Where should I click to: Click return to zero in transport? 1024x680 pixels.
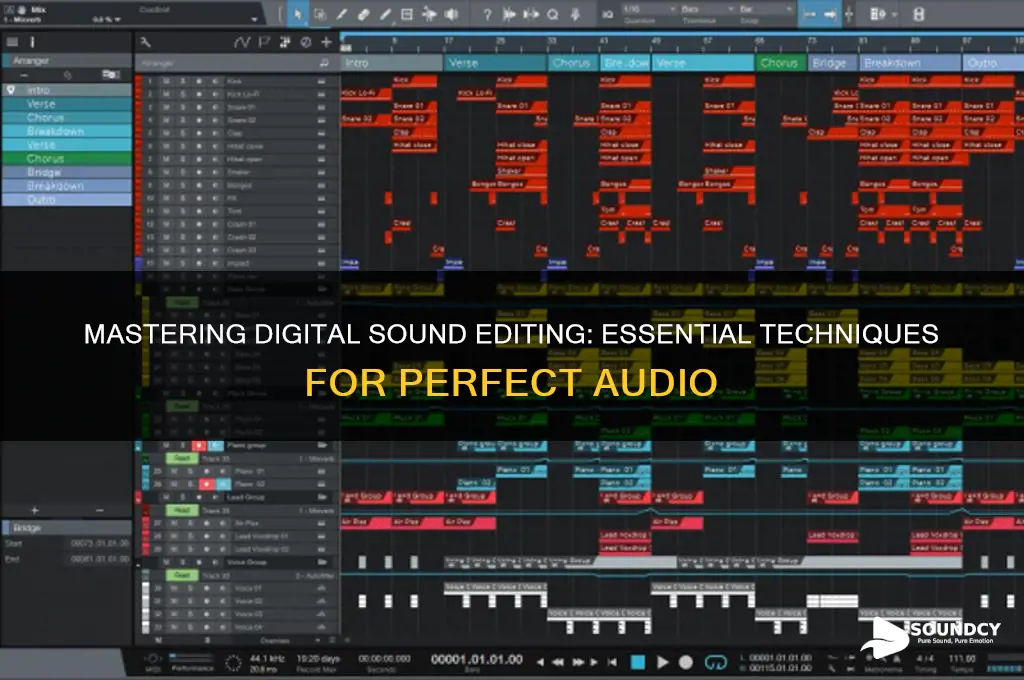(x=612, y=662)
